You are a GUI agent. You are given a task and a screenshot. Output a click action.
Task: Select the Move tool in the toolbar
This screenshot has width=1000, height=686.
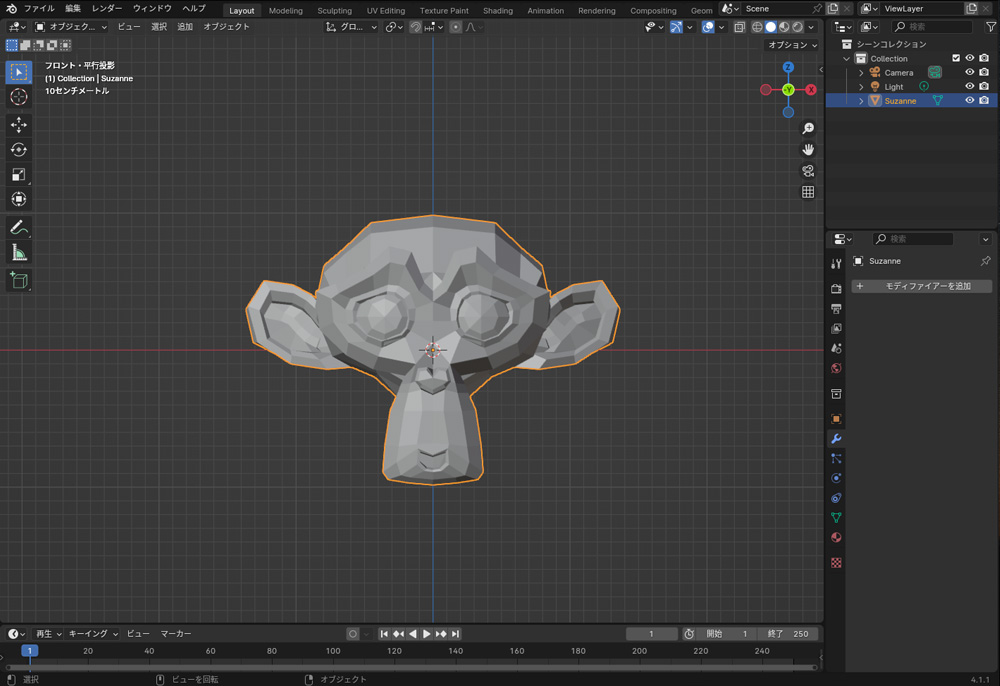click(x=18, y=125)
